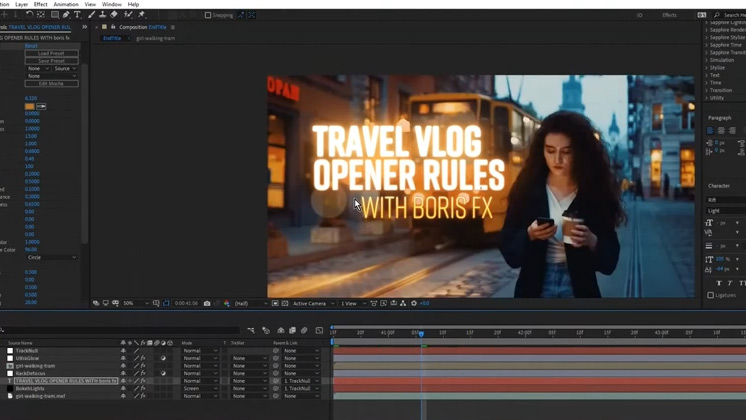Select the Pen tool
Viewport: 746px width, 420px height.
coord(66,15)
